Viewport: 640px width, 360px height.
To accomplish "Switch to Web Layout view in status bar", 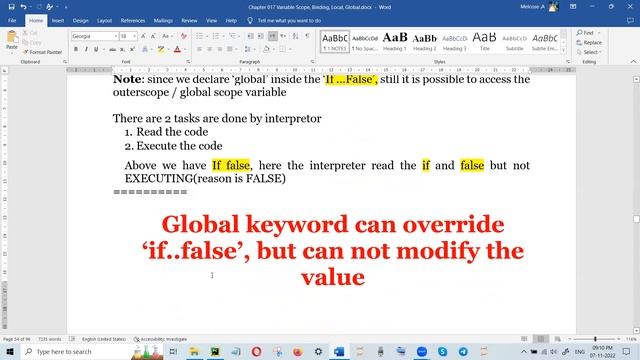I will (558, 339).
